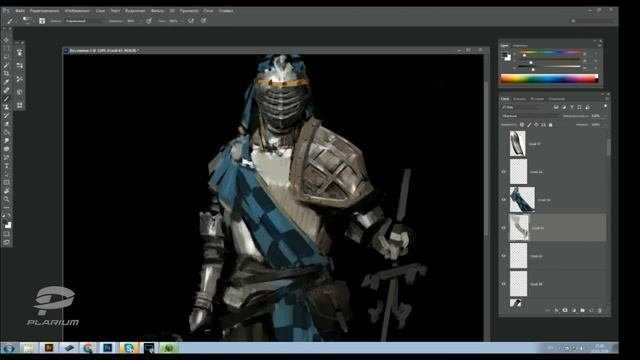Add a layer mask
The height and width of the screenshot is (360, 640).
[565, 310]
